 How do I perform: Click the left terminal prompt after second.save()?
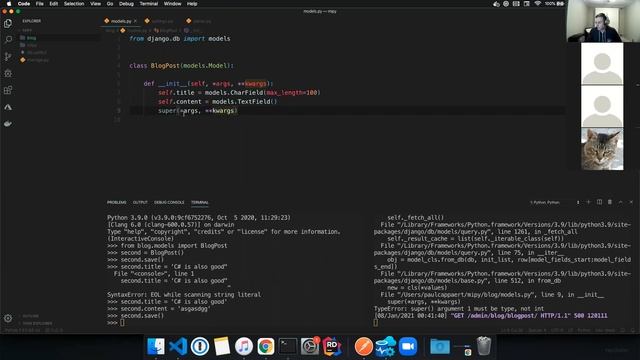[122, 323]
